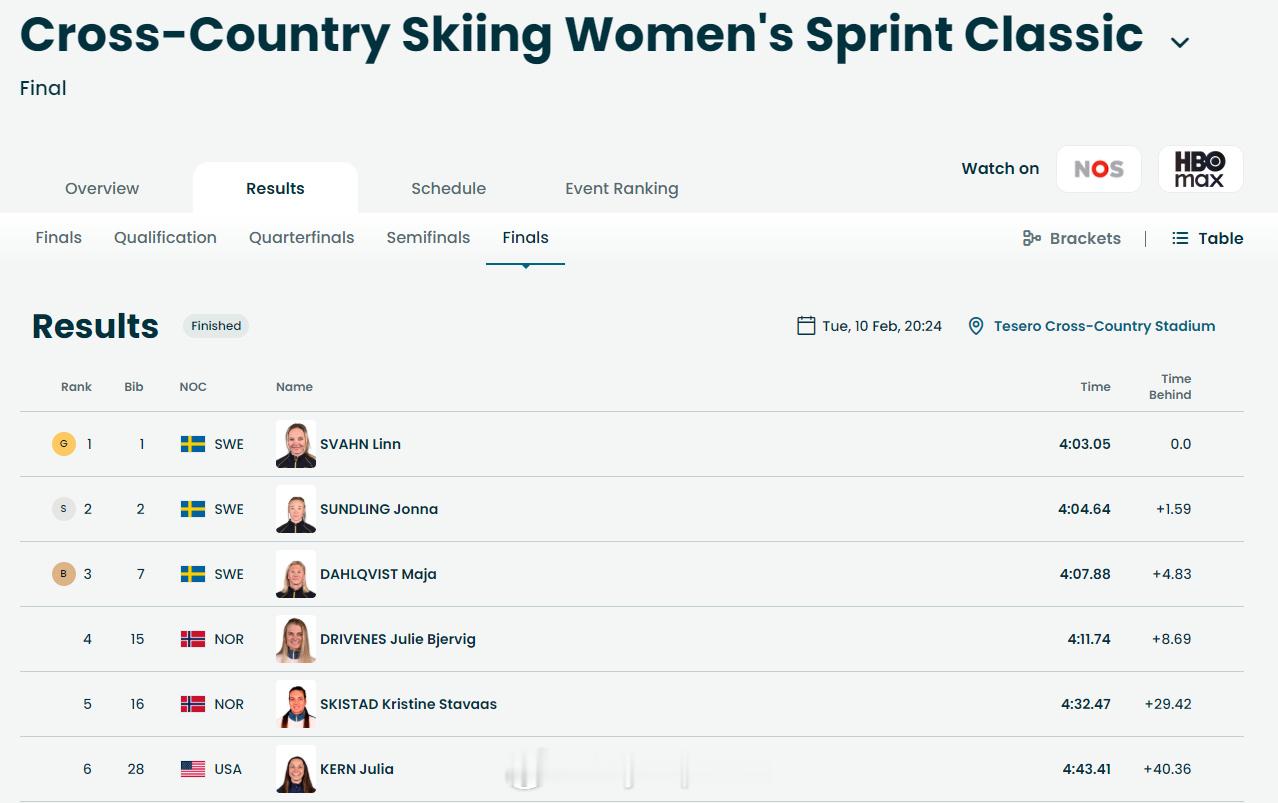Screen dimensions: 1278x803
Task: Click the location pin icon
Action: coord(976,326)
